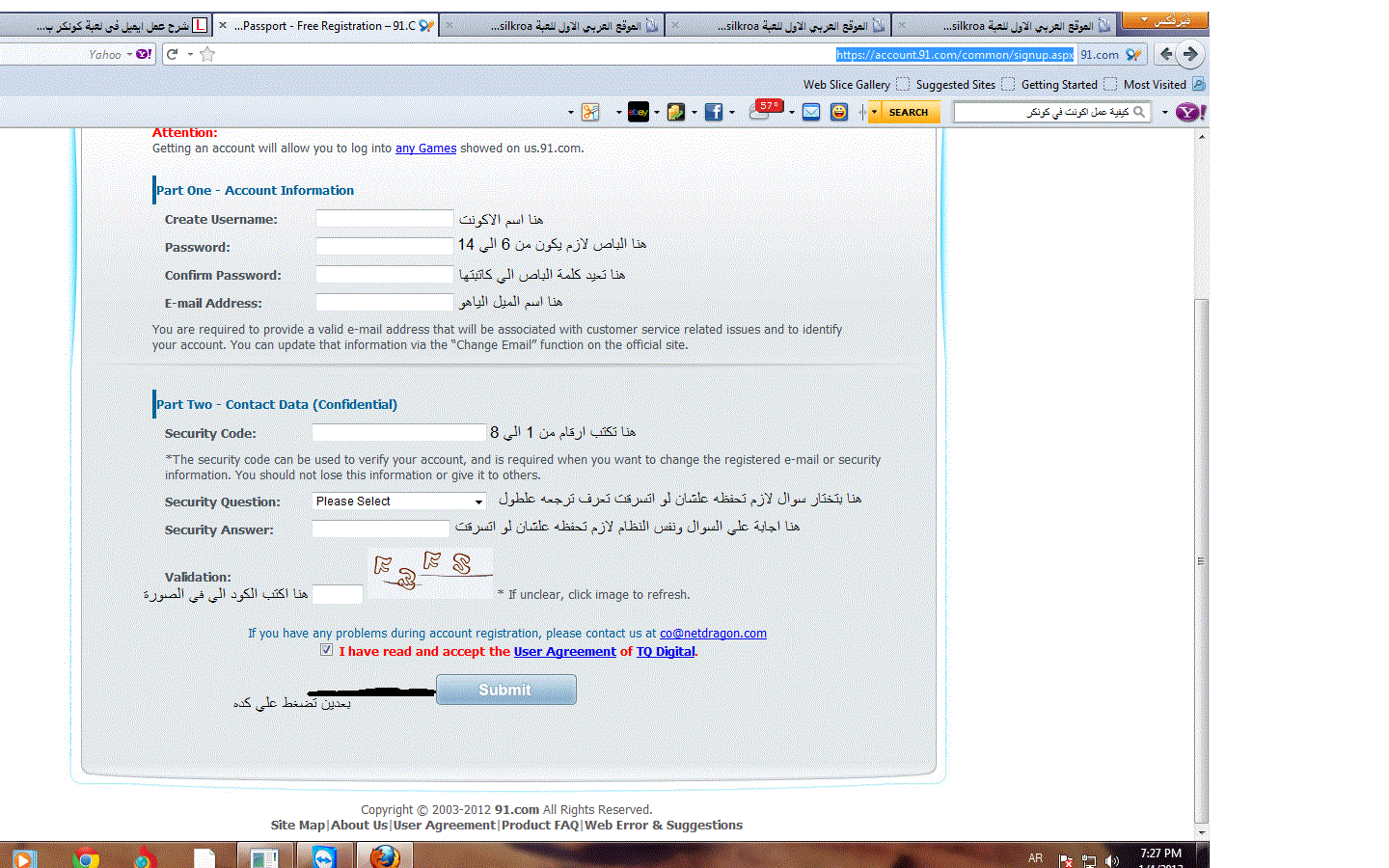The height and width of the screenshot is (868, 1389).
Task: Click the AR language indicator in taskbar
Action: 1035,858
